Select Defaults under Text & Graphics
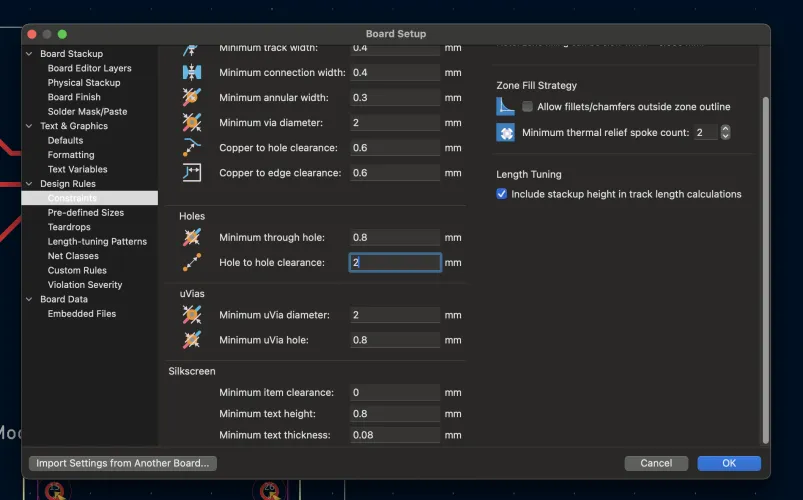Screen dimensions: 803x500 click(x=66, y=140)
